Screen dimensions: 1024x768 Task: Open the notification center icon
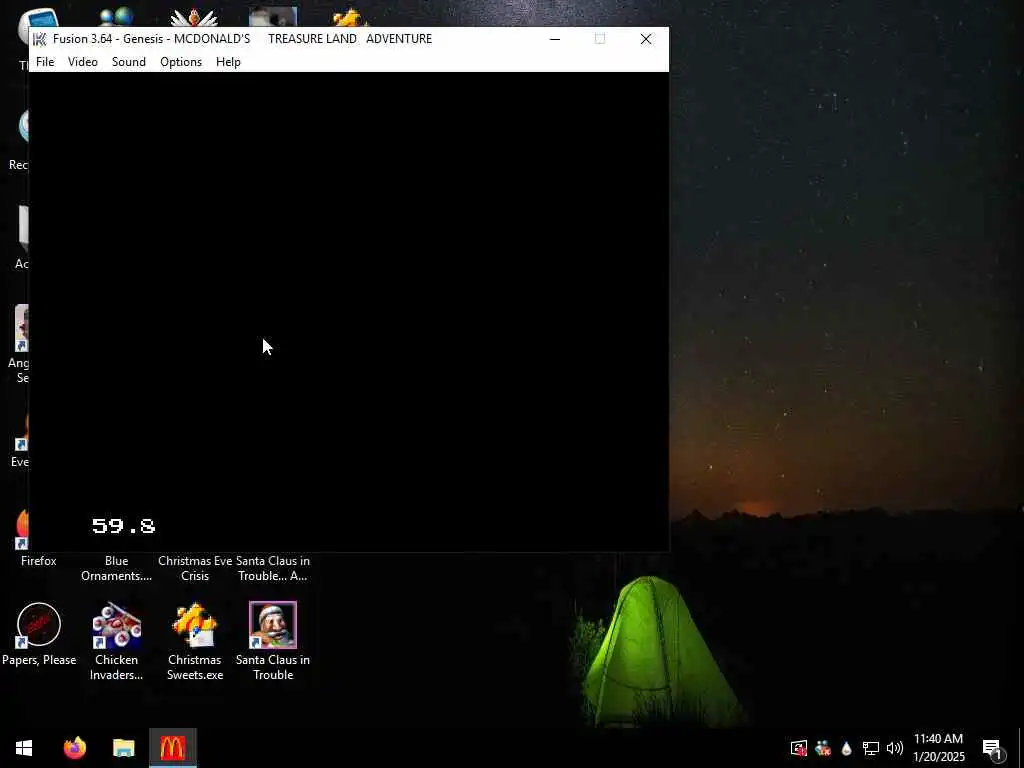pyautogui.click(x=993, y=748)
